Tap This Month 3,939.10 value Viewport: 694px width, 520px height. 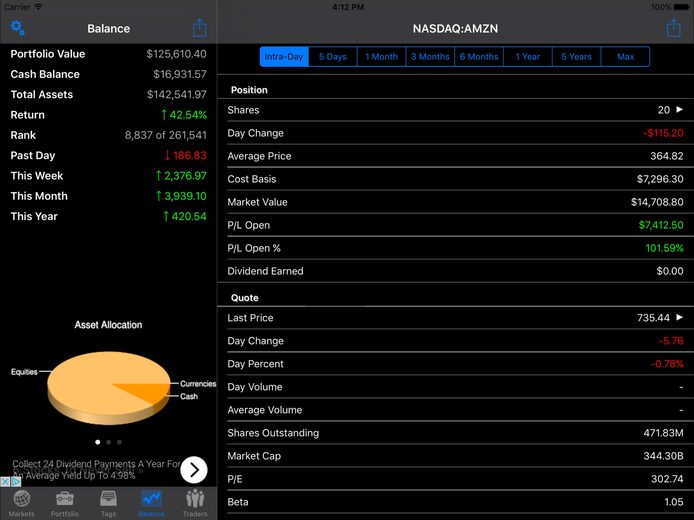click(181, 196)
